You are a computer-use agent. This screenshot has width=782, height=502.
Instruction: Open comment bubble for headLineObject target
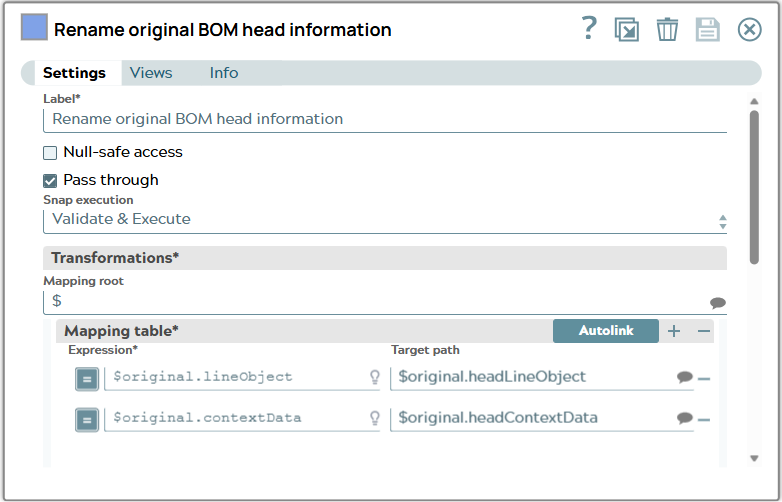[x=685, y=377]
